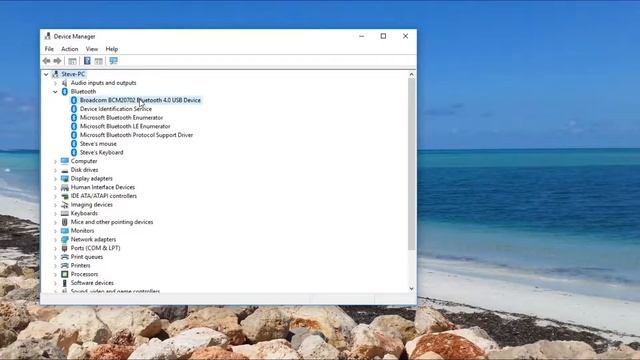Screen dimensions: 640x360
Task: Select Microsoft Bluetooth Enumerator entry
Action: (121, 118)
